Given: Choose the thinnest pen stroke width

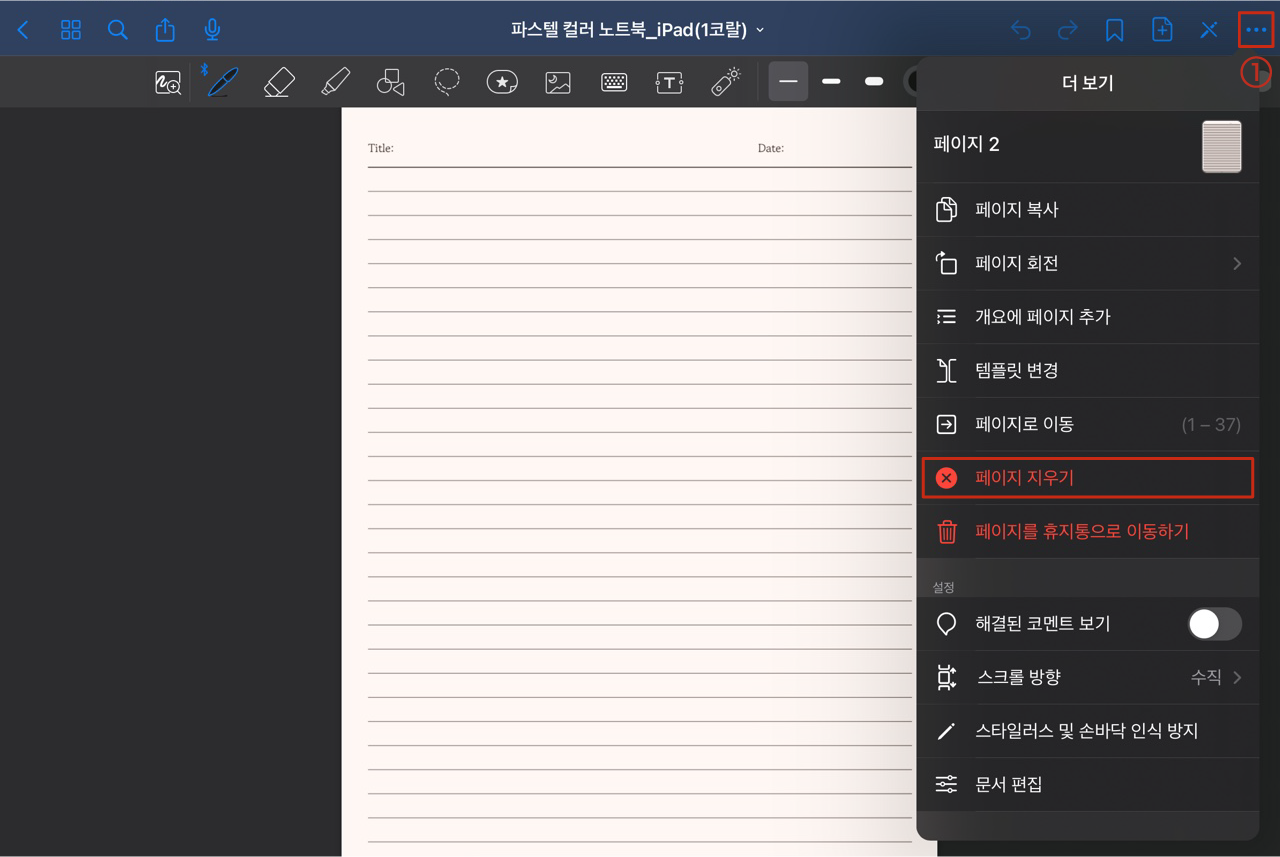Looking at the screenshot, I should click(788, 81).
